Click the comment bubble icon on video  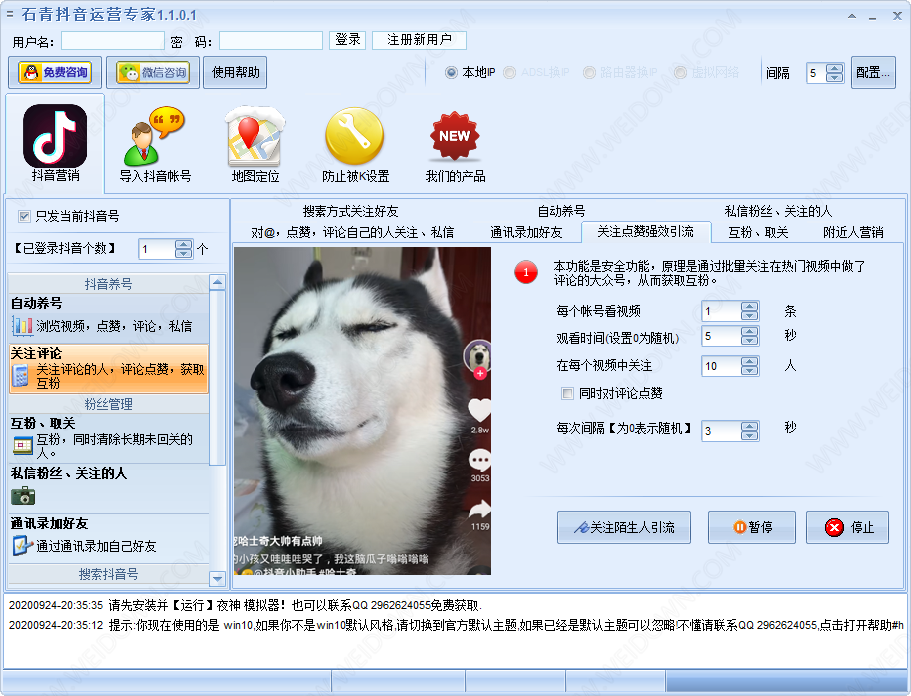(480, 460)
